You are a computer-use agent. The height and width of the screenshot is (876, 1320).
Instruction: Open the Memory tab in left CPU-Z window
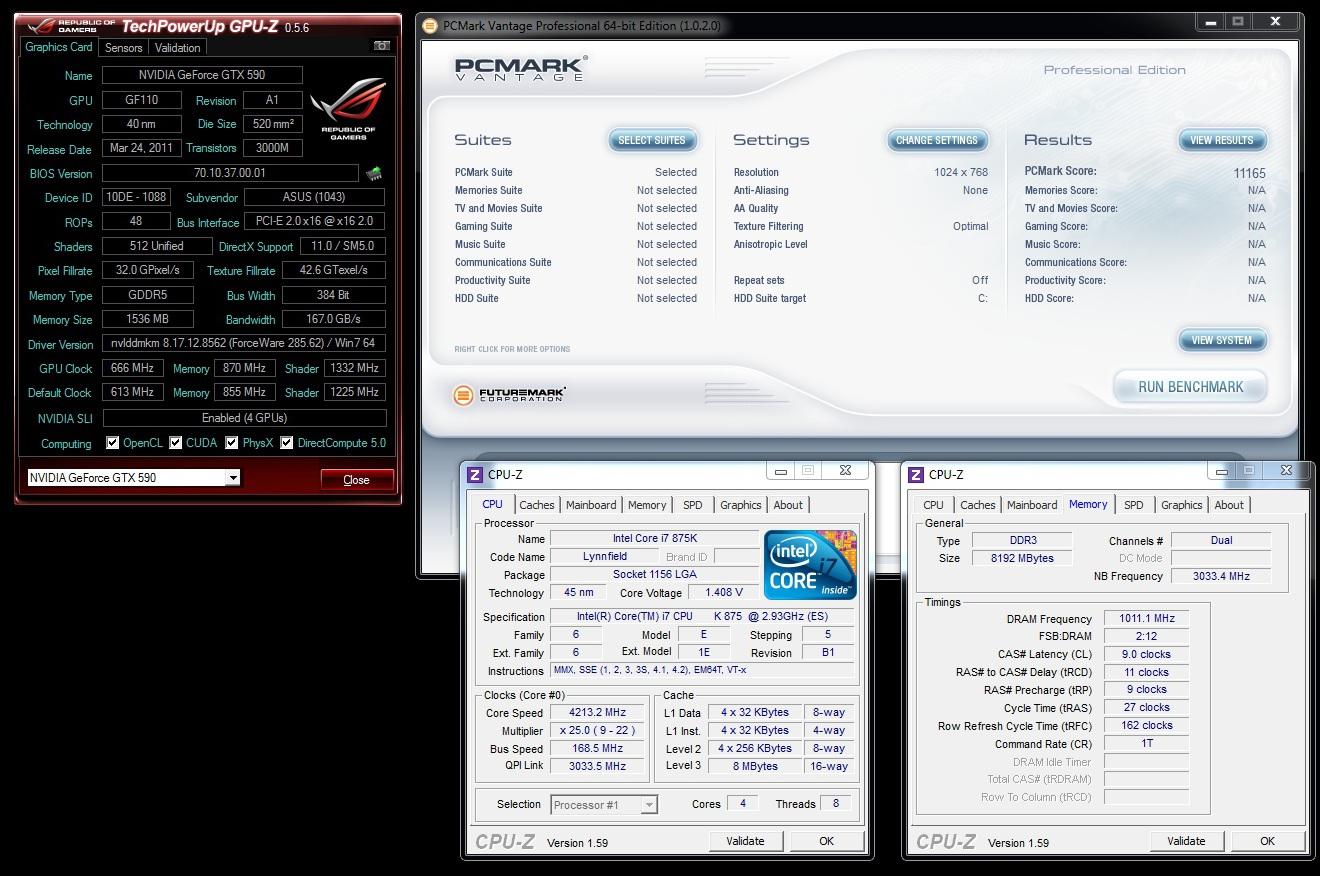pyautogui.click(x=647, y=505)
